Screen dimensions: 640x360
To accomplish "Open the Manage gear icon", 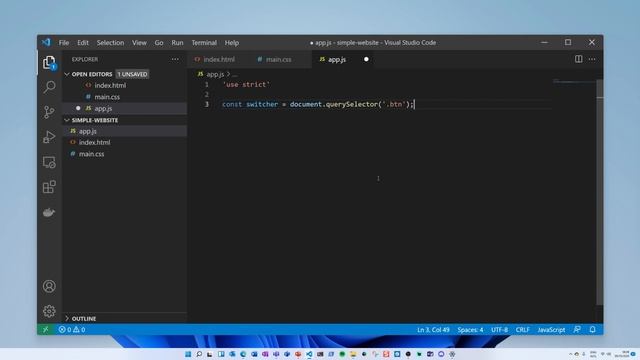I will [49, 311].
